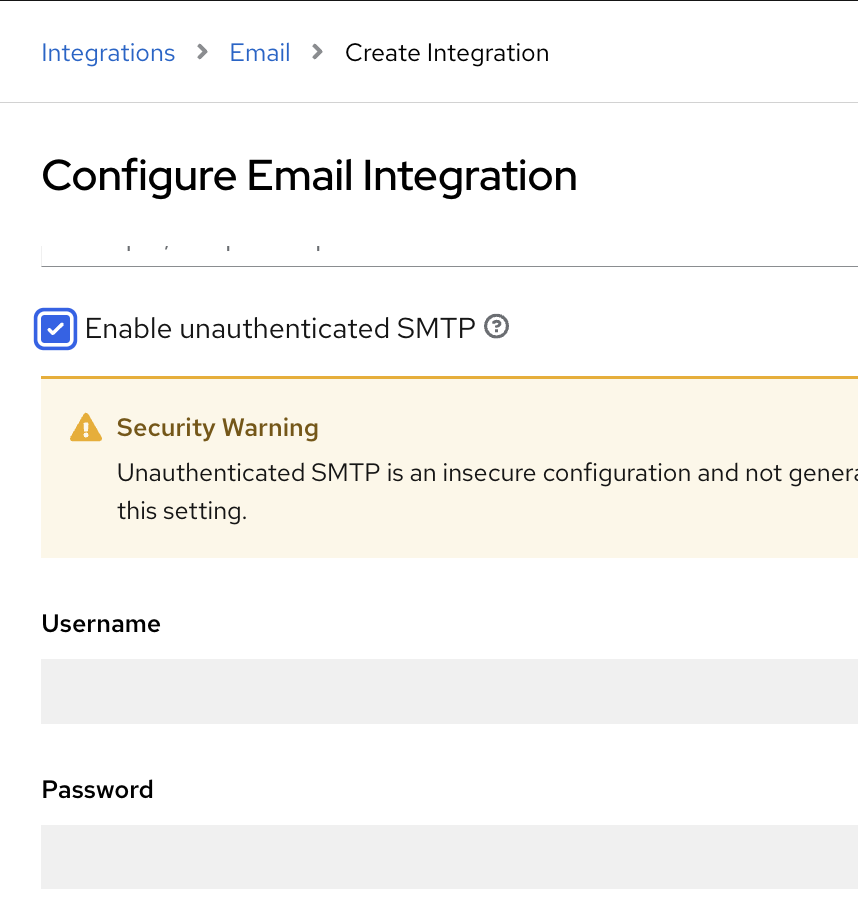
Task: Click the word SMTP in the checkbox label
Action: [x=436, y=329]
